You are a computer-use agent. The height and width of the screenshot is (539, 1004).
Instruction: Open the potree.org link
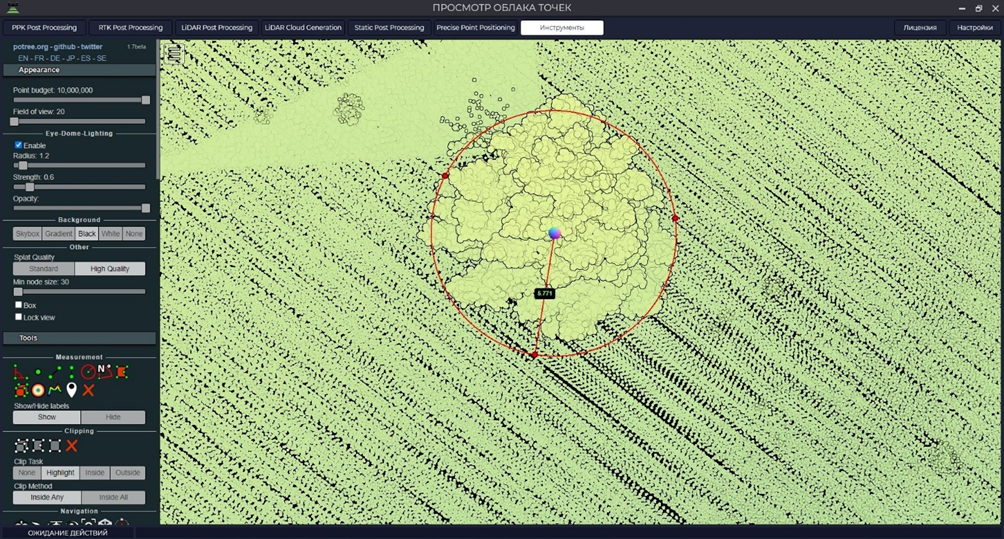[x=30, y=47]
